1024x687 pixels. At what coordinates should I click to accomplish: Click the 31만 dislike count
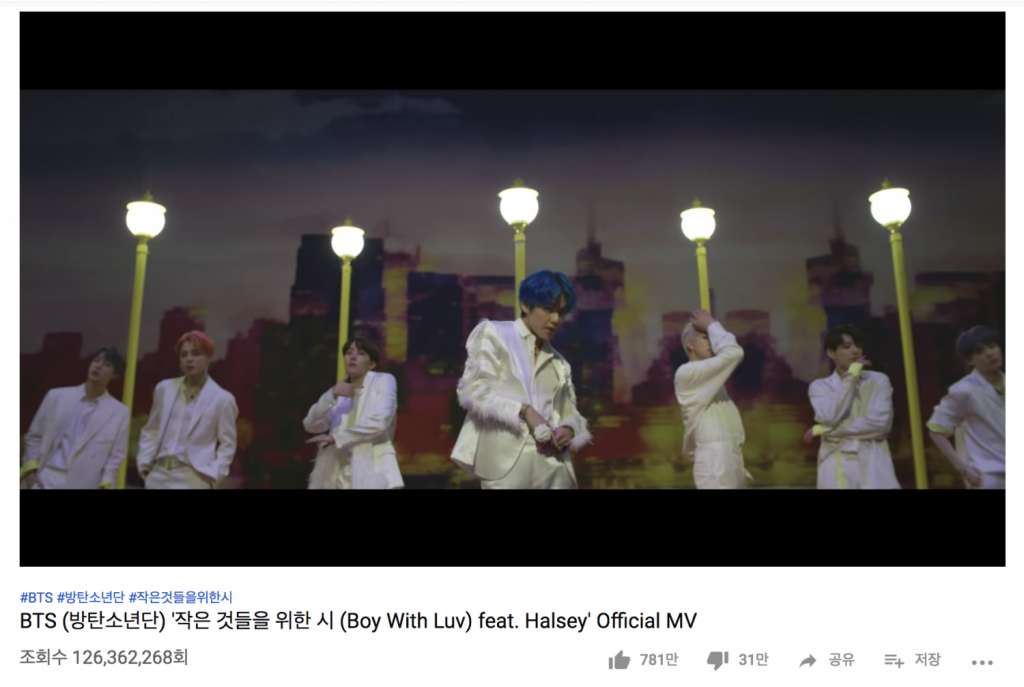(x=753, y=660)
